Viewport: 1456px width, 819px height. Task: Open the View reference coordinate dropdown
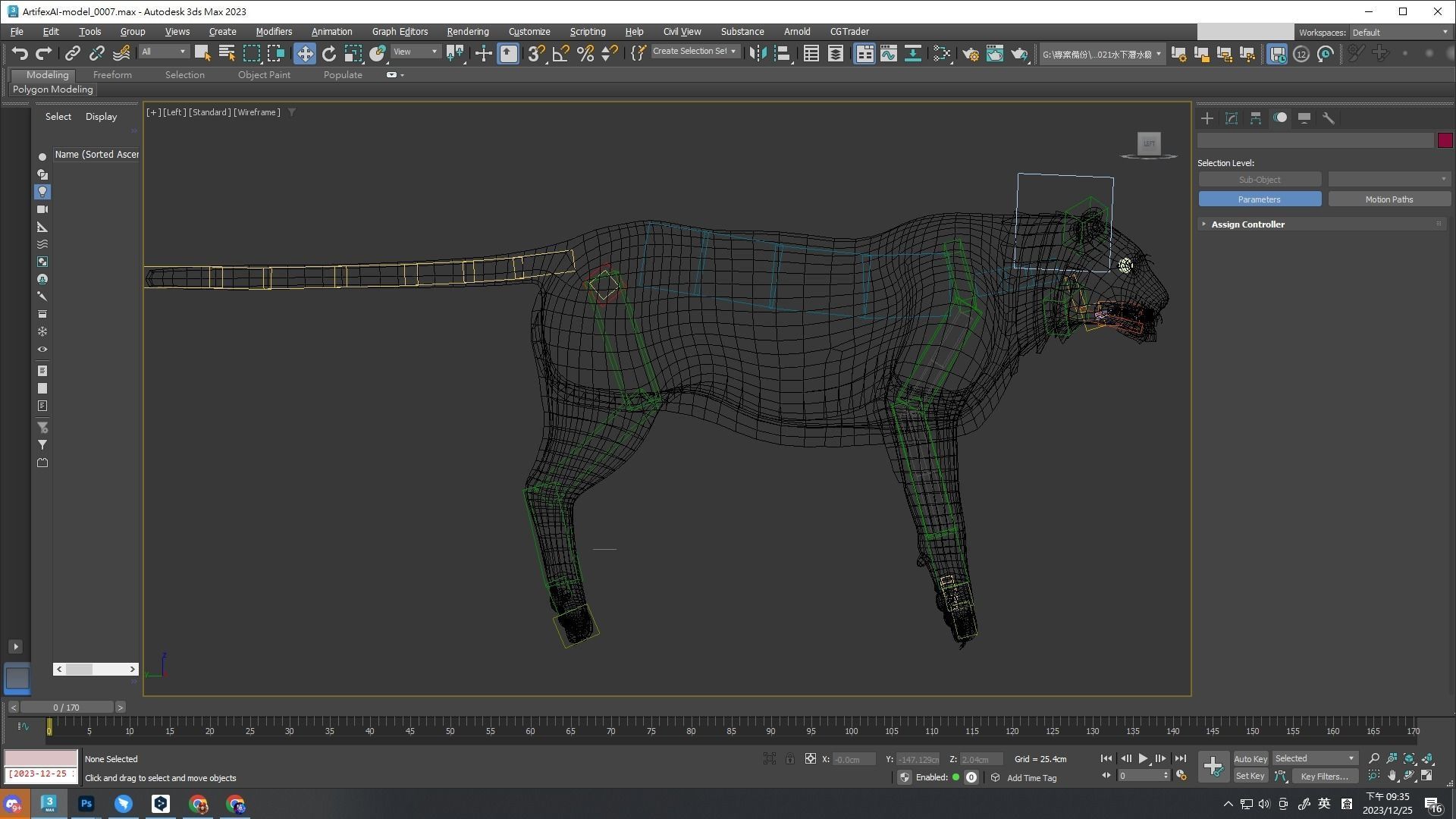click(416, 52)
